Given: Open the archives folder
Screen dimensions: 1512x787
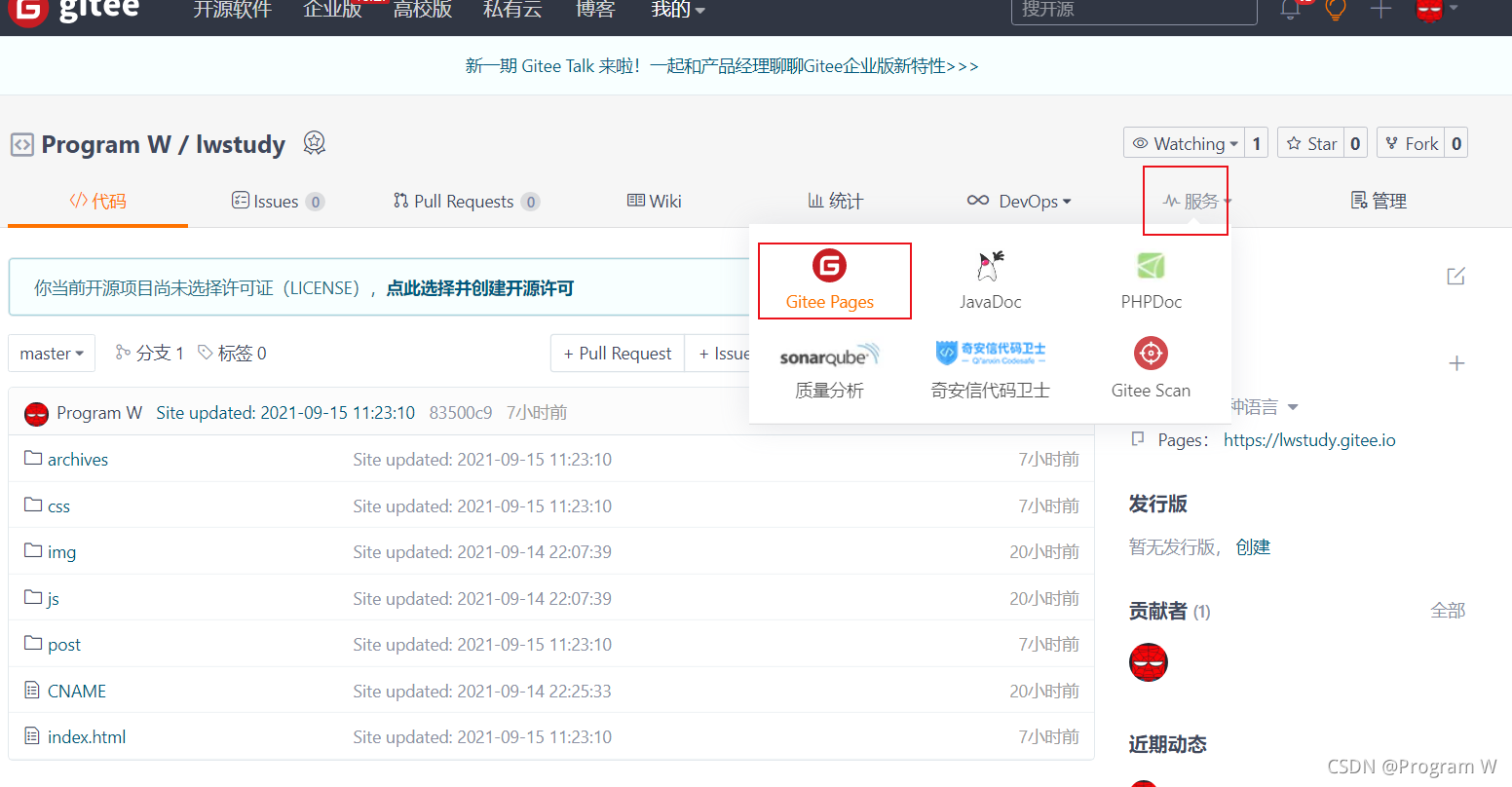Looking at the screenshot, I should click(x=78, y=459).
